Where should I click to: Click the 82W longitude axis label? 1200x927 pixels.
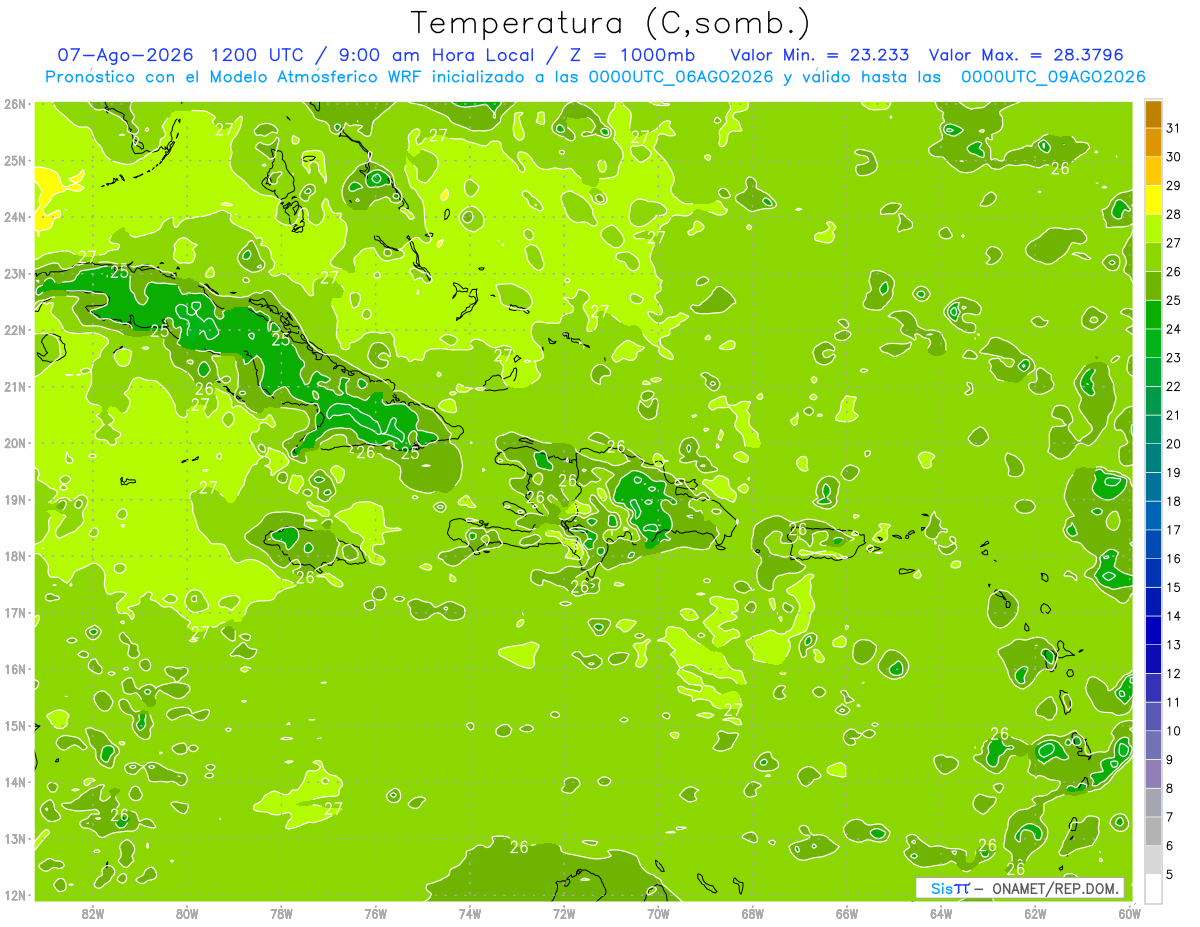pyautogui.click(x=93, y=913)
